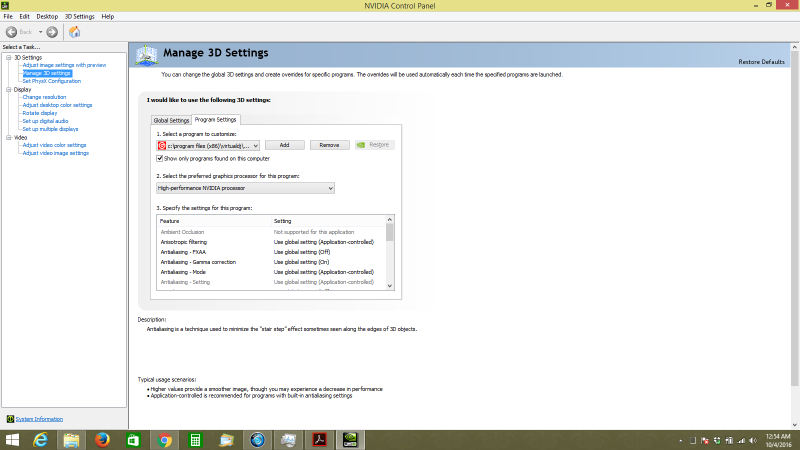Collapse the Display tree node
Viewport: 800px width, 450px height.
pos(9,90)
